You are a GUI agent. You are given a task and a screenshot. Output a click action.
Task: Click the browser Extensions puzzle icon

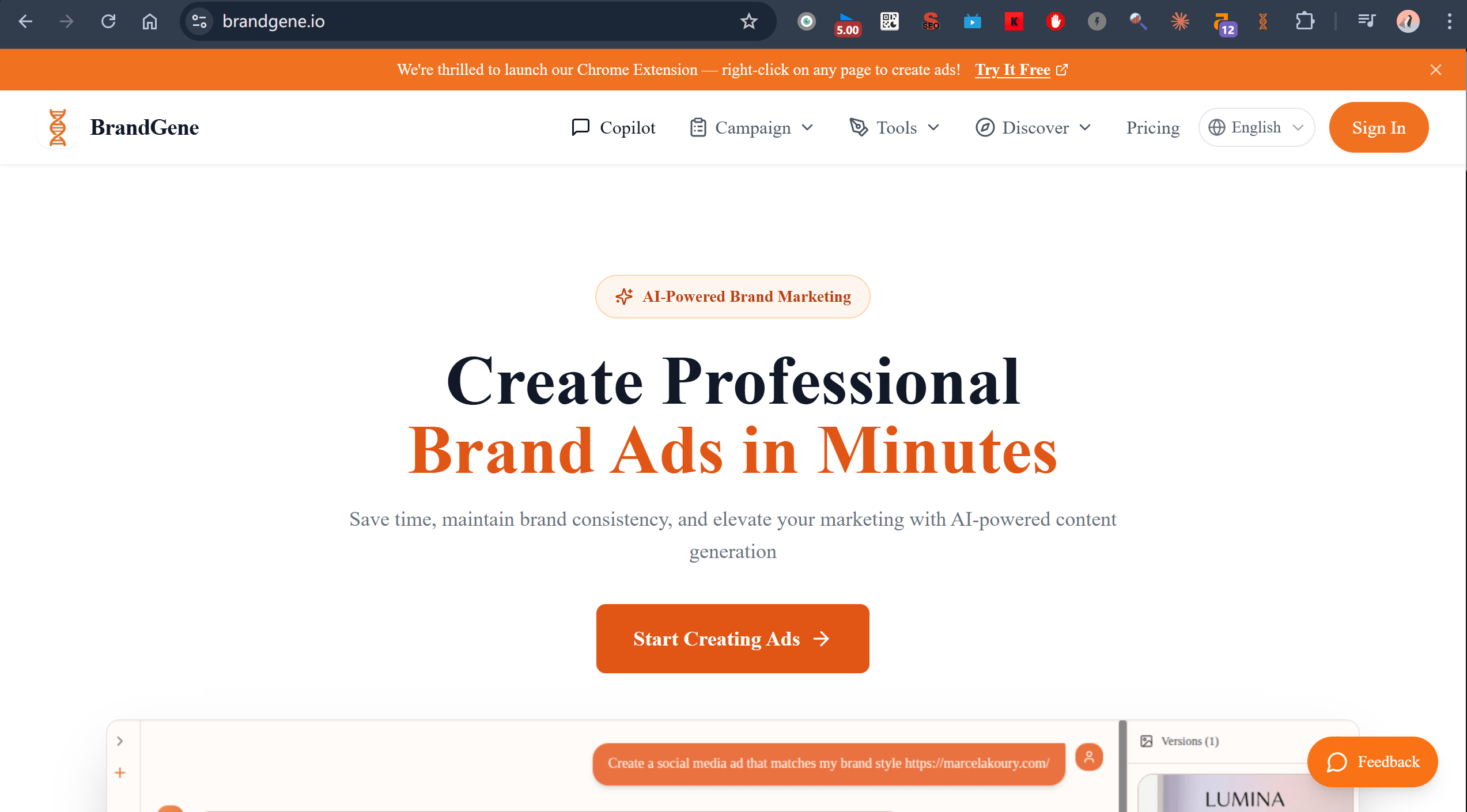(x=1305, y=21)
